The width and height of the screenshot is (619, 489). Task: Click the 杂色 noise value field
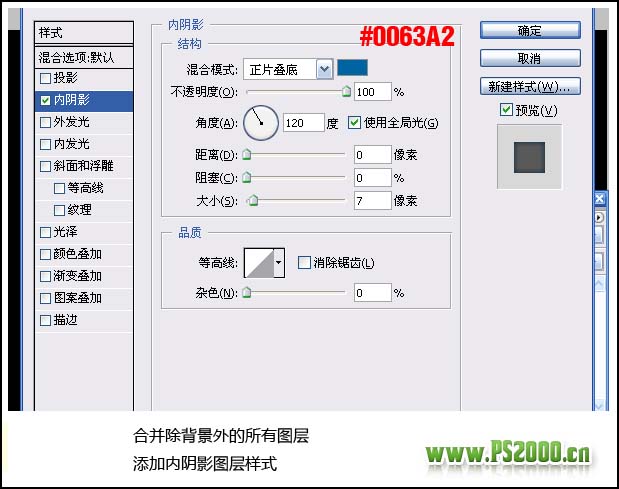pos(373,293)
